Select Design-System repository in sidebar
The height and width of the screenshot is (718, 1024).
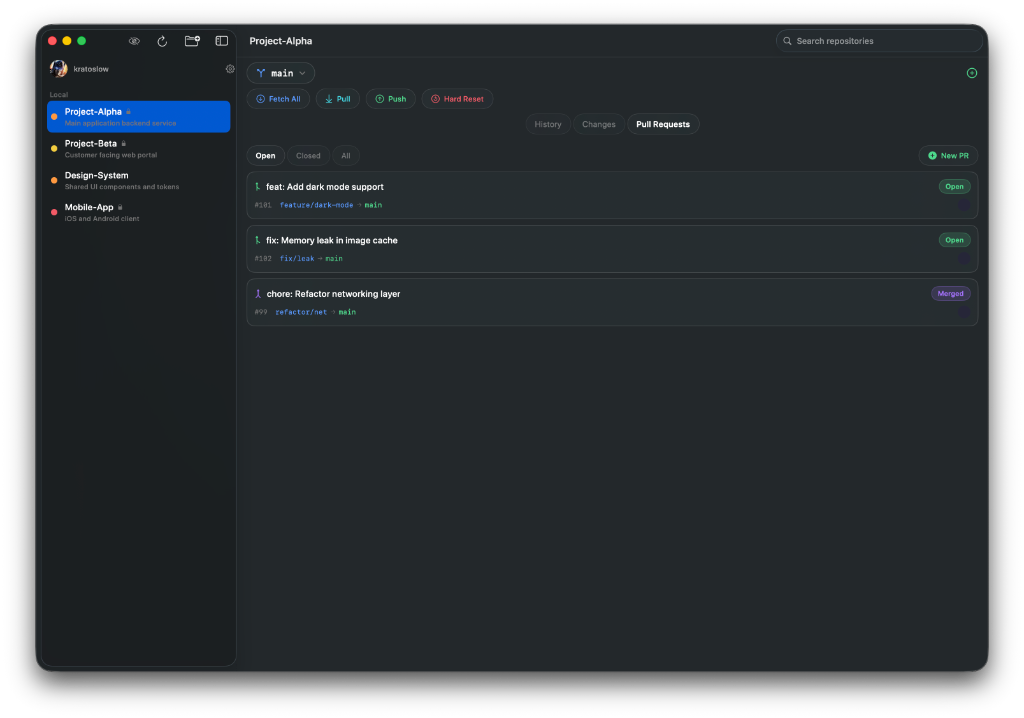pos(138,181)
